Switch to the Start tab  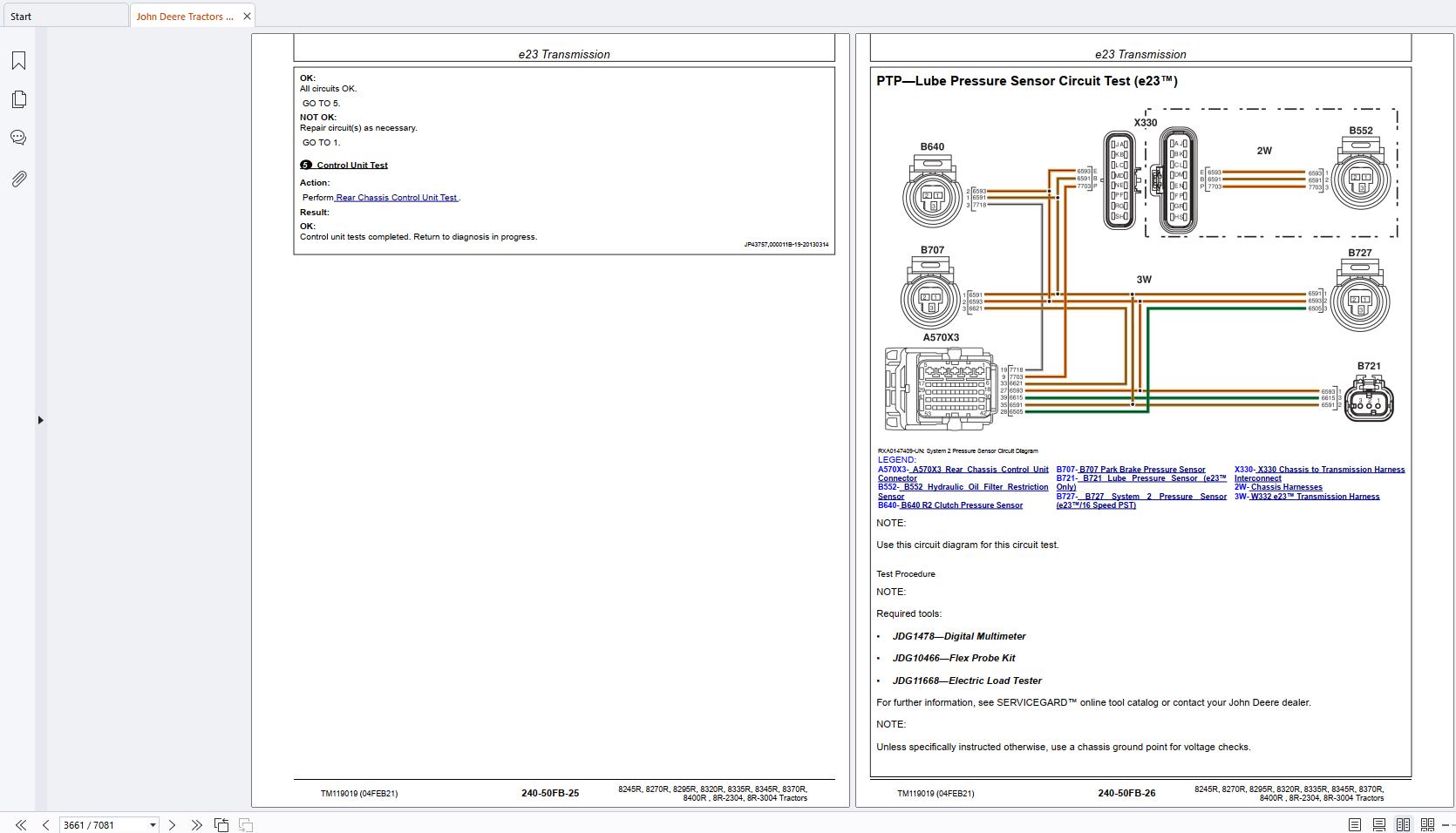[x=64, y=16]
